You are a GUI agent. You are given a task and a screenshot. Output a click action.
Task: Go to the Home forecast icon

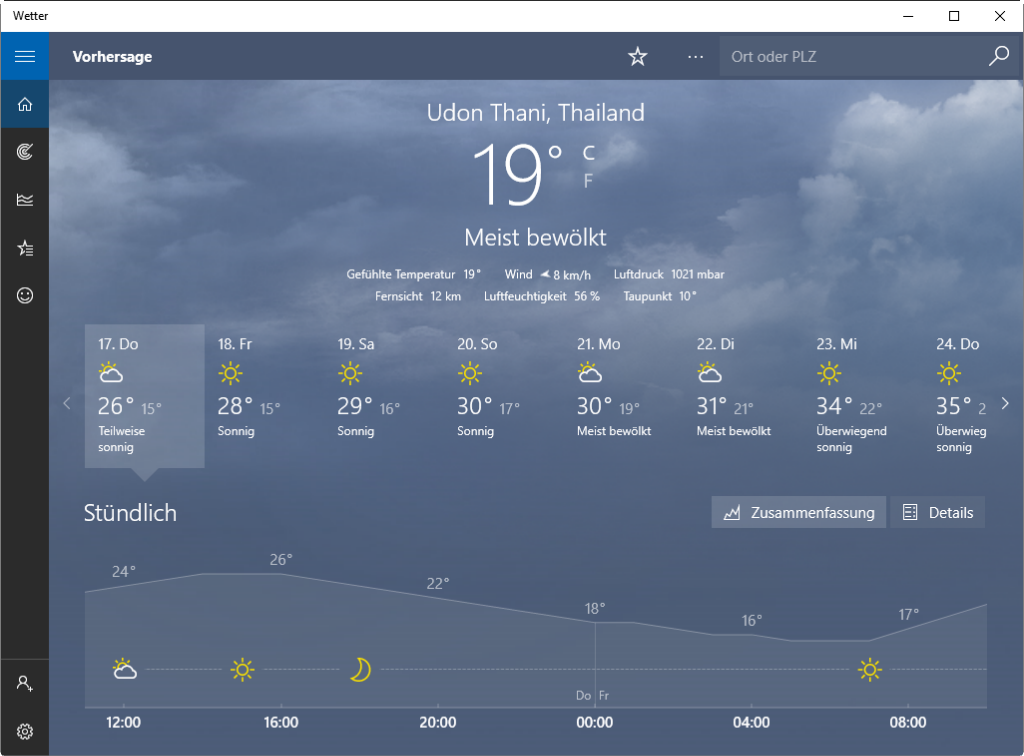tap(25, 104)
